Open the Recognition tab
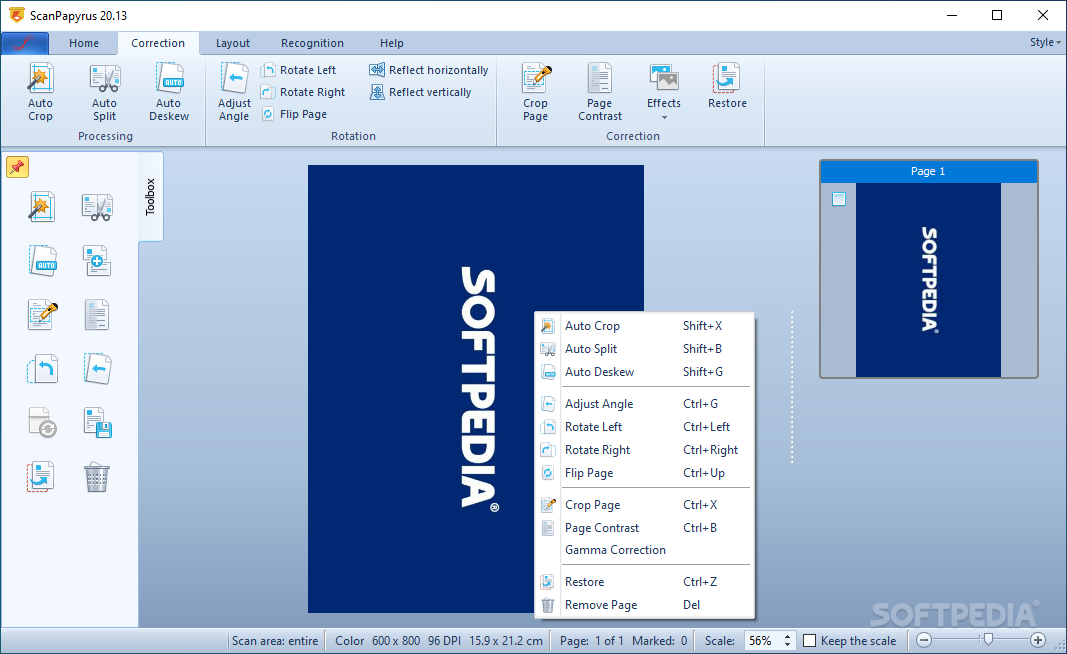Viewport: 1067px width, 654px height. pos(312,43)
